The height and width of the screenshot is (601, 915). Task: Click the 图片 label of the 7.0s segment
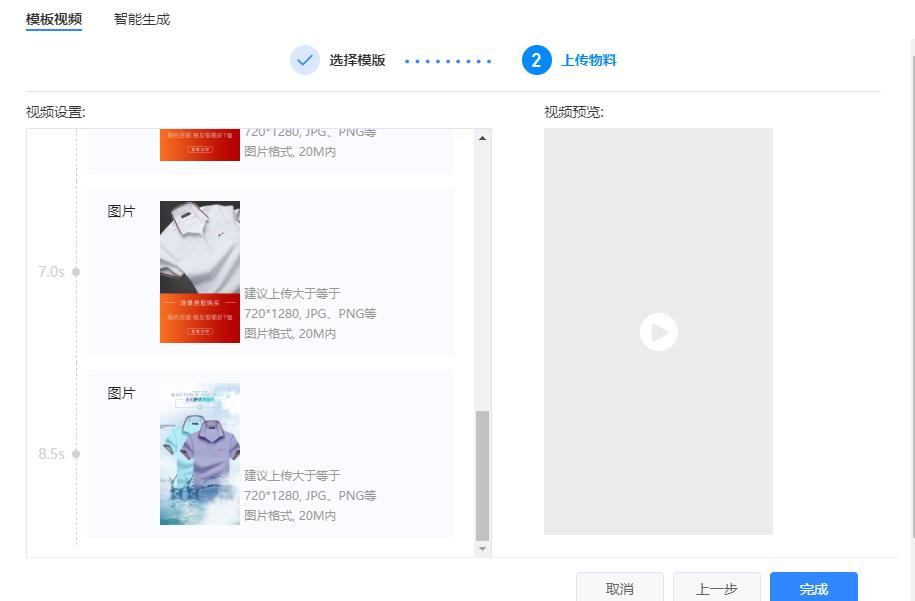(121, 211)
